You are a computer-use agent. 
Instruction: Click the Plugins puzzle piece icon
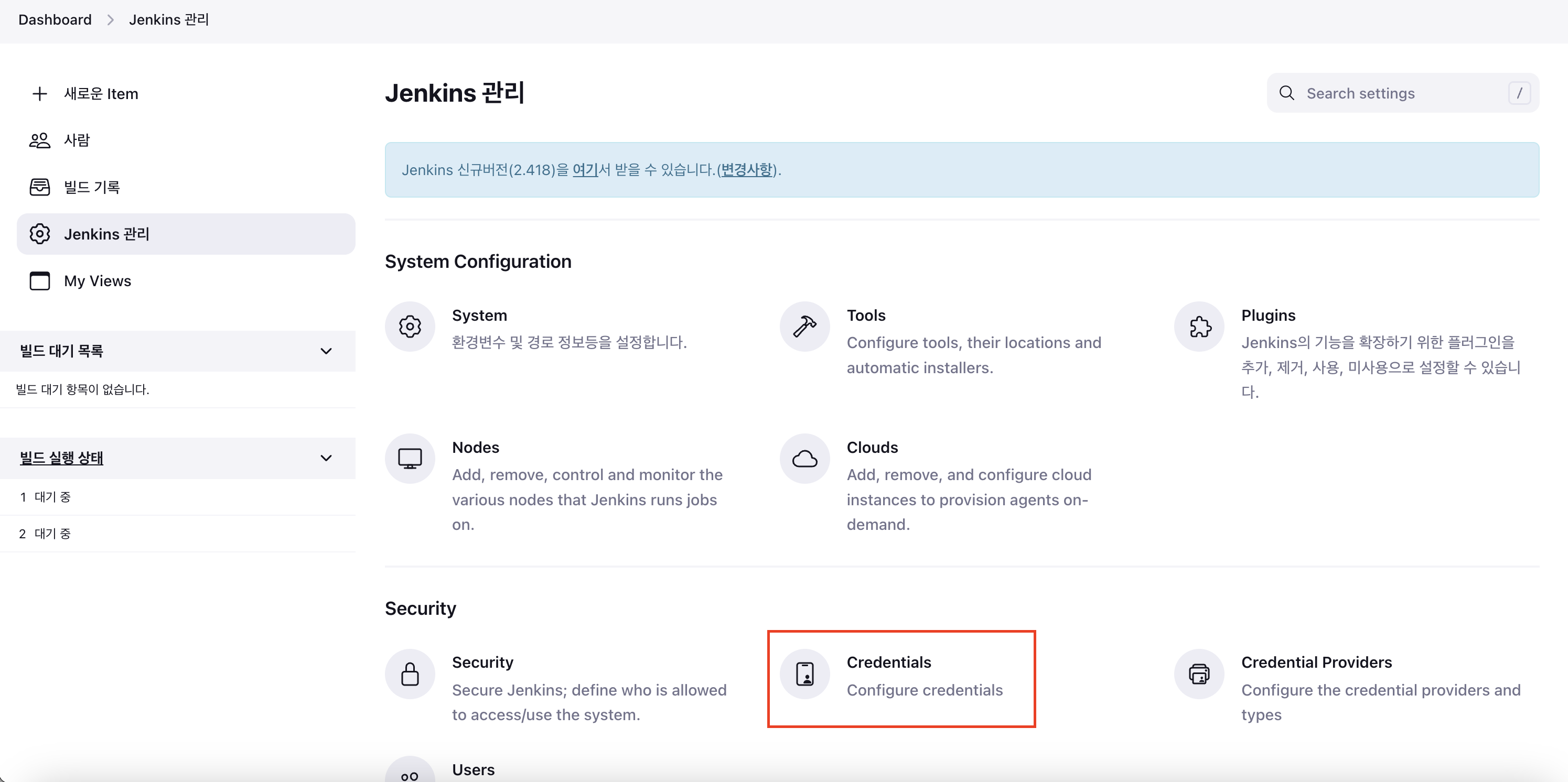1199,327
